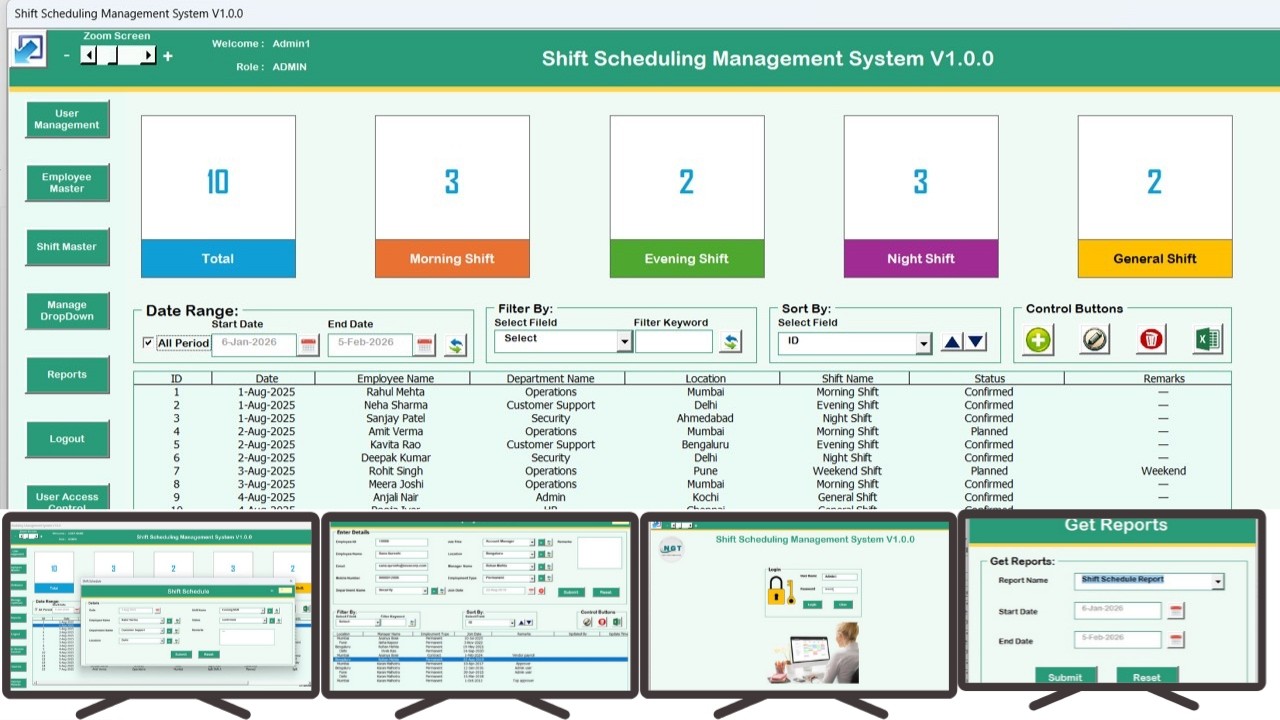
Task: Toggle the All Period checkbox
Action: 149,343
